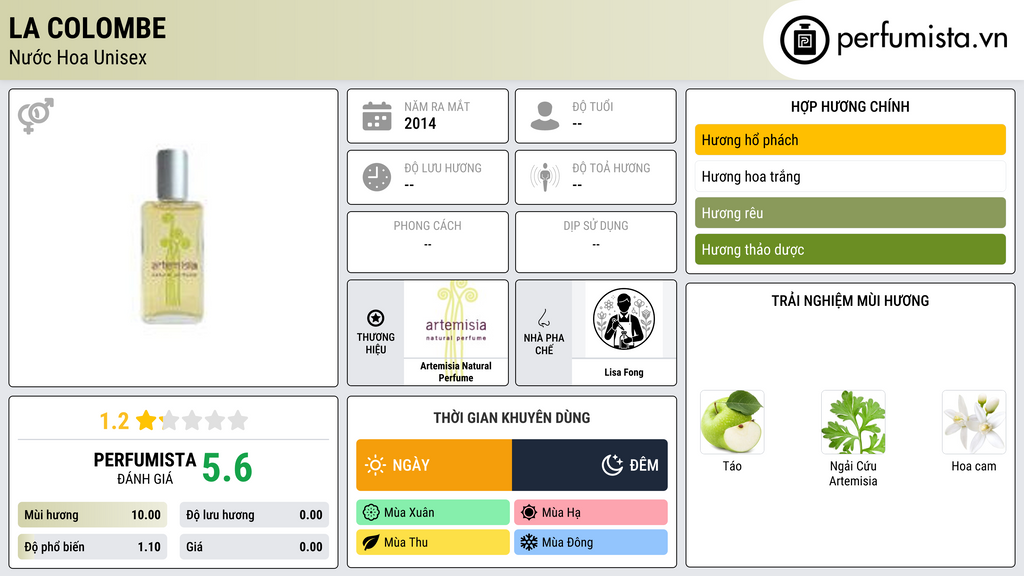Click the clock icon beside Độ lưu hương
The image size is (1024, 576).
[377, 177]
